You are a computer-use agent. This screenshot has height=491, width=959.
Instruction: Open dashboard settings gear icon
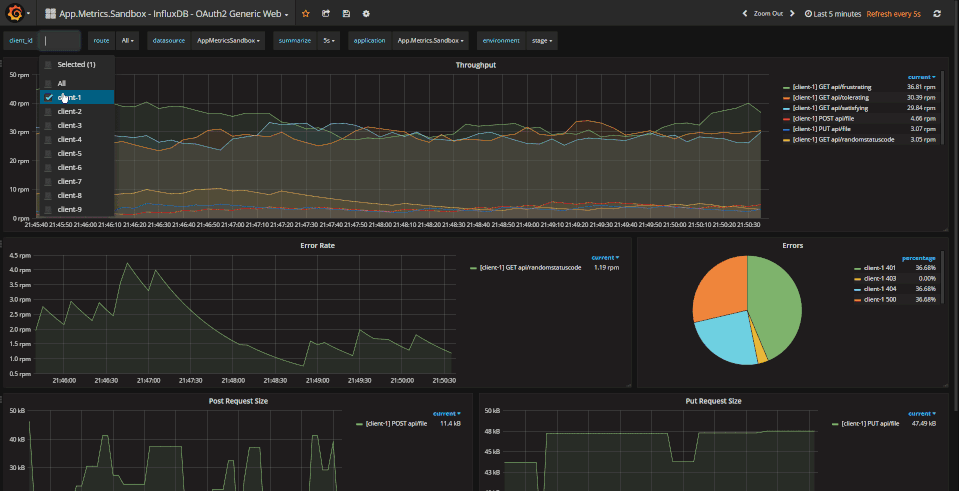click(x=366, y=14)
